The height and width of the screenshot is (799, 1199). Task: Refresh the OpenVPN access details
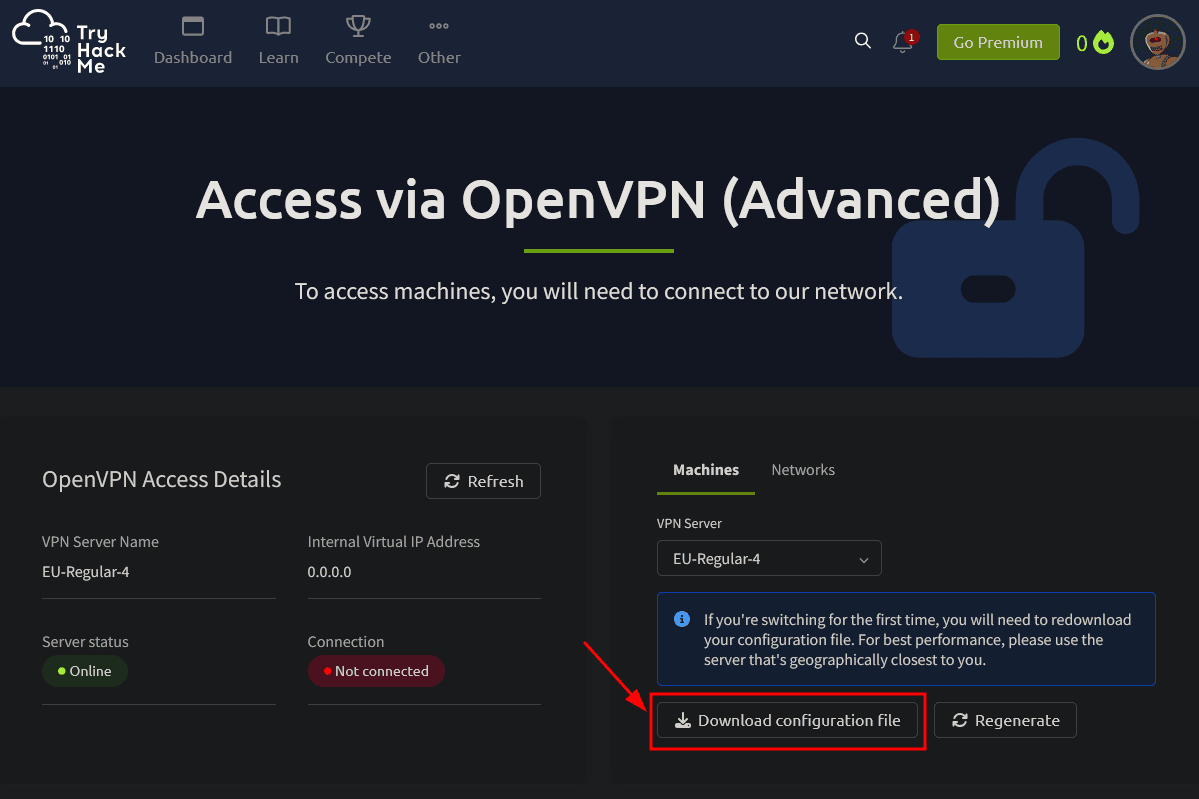coord(483,481)
